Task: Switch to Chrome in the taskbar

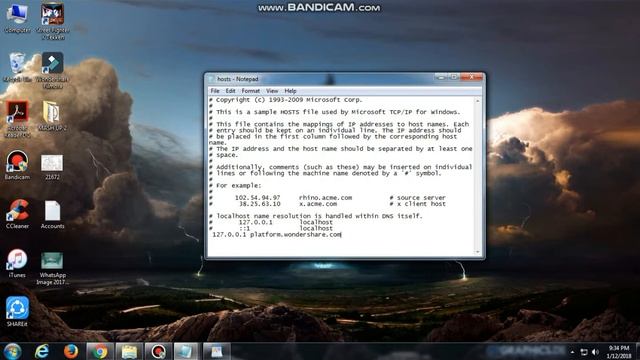Action: coord(99,351)
